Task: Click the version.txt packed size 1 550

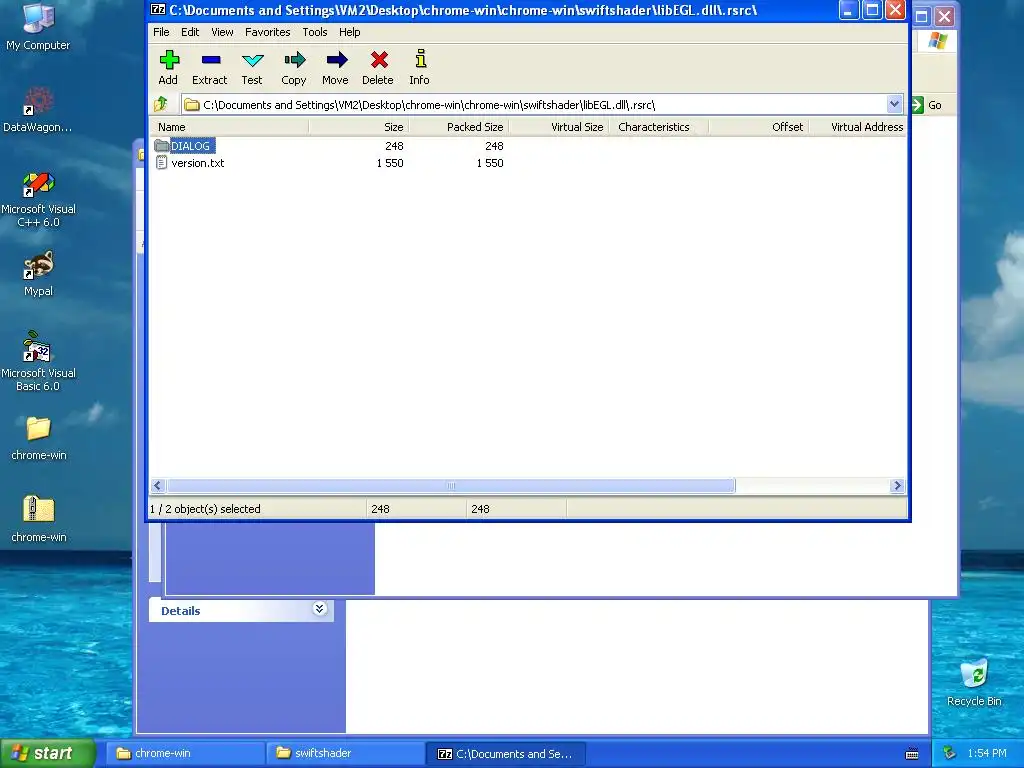Action: [490, 163]
